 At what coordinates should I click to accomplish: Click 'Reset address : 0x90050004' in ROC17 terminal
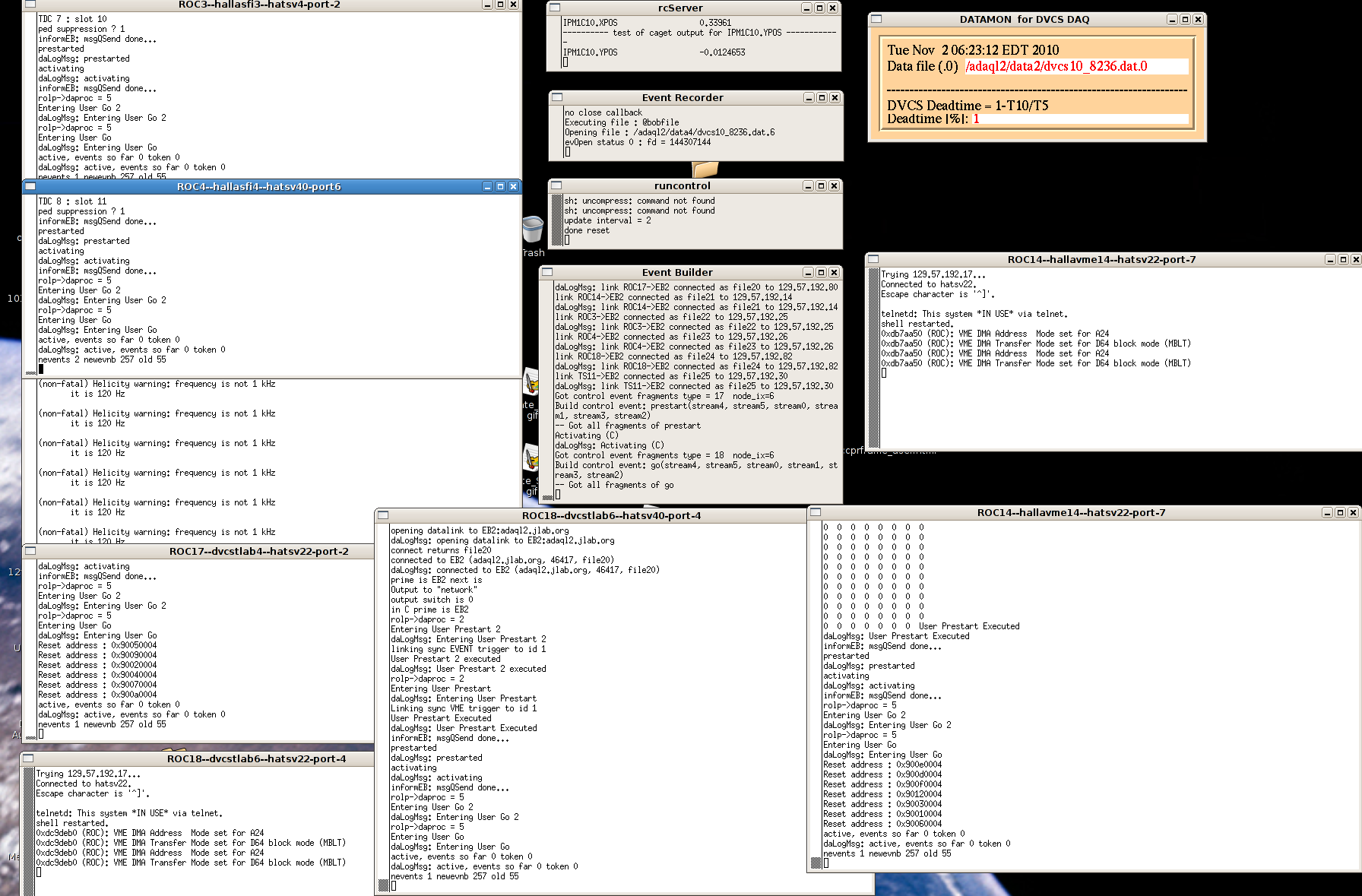click(x=97, y=645)
